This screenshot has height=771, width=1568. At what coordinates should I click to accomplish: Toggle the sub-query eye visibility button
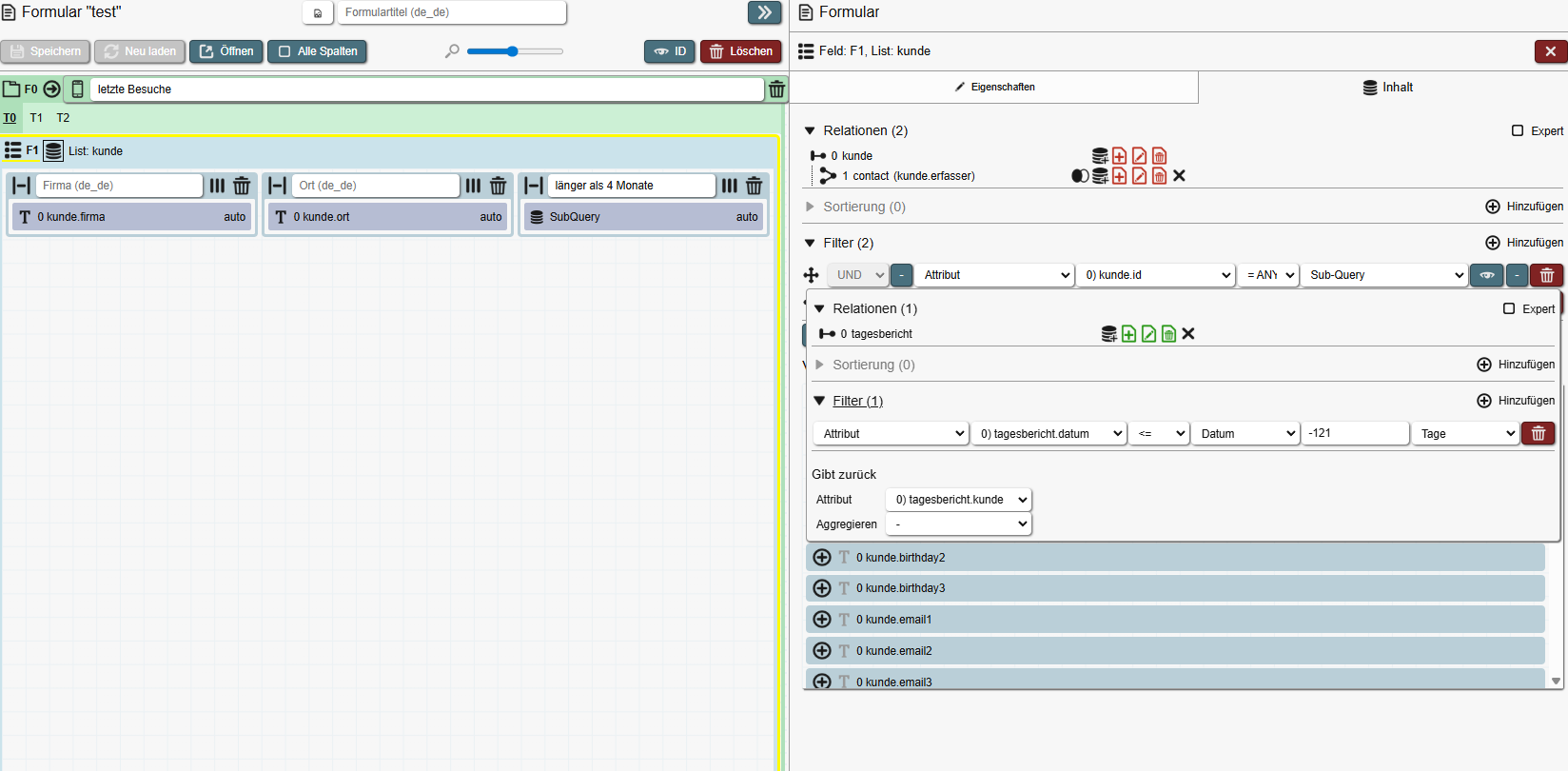1486,275
